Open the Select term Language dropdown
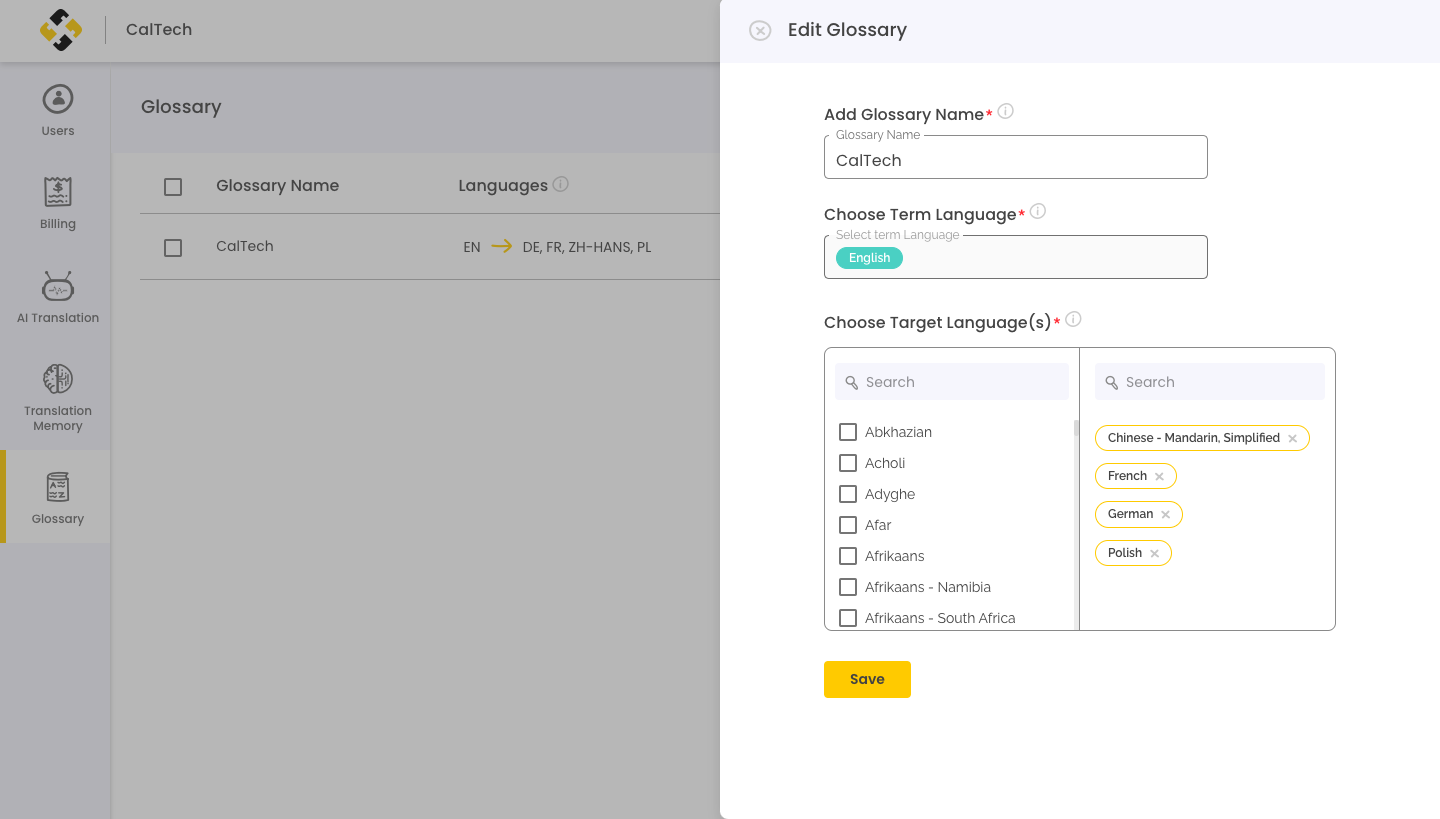The height and width of the screenshot is (819, 1440). point(1016,257)
